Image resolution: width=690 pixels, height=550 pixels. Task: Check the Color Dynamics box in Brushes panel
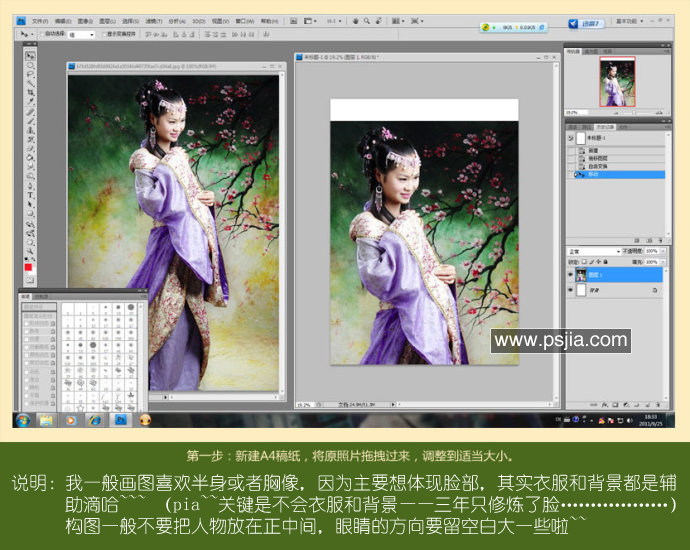coord(26,355)
